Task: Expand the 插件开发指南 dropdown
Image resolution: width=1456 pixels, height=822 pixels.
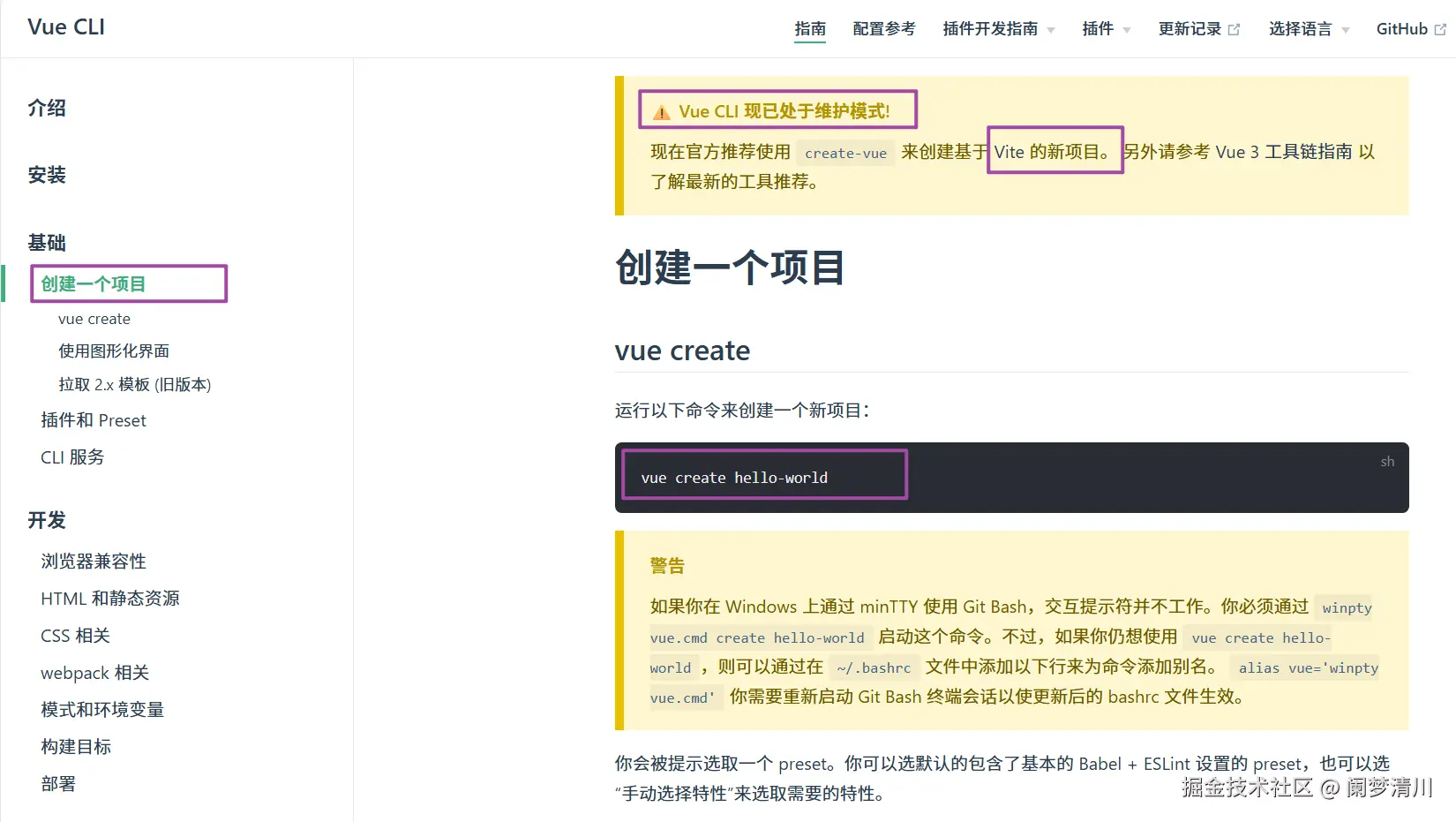Action: tap(999, 29)
